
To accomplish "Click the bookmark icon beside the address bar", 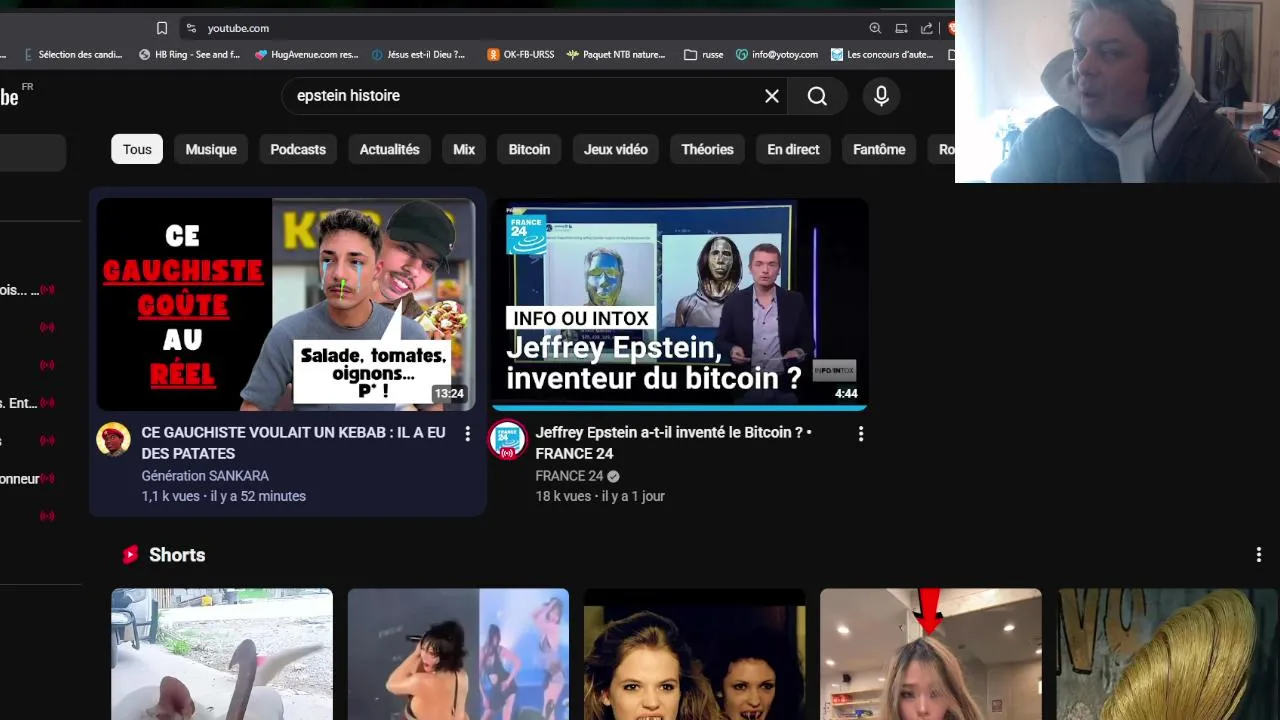I will [x=162, y=28].
